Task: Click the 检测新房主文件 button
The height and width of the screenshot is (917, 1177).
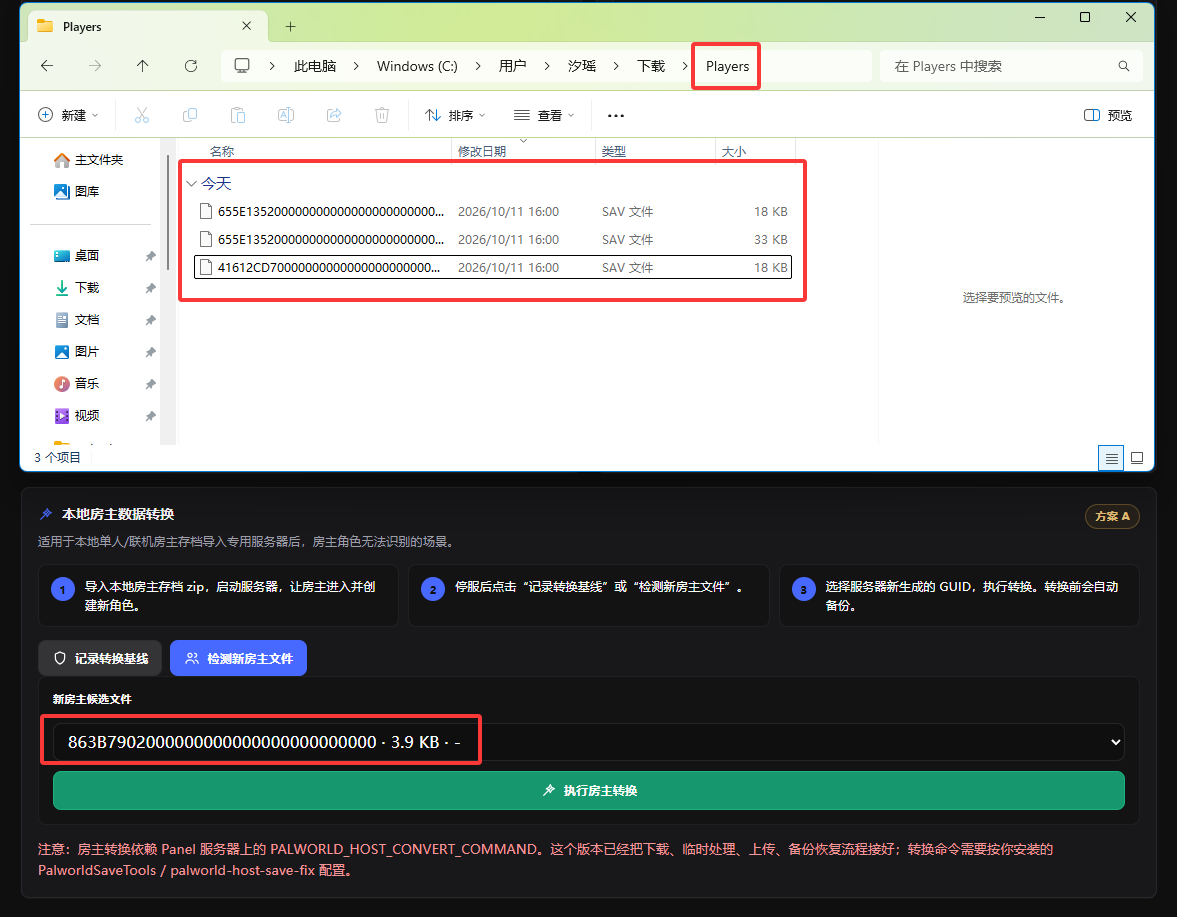Action: point(238,658)
